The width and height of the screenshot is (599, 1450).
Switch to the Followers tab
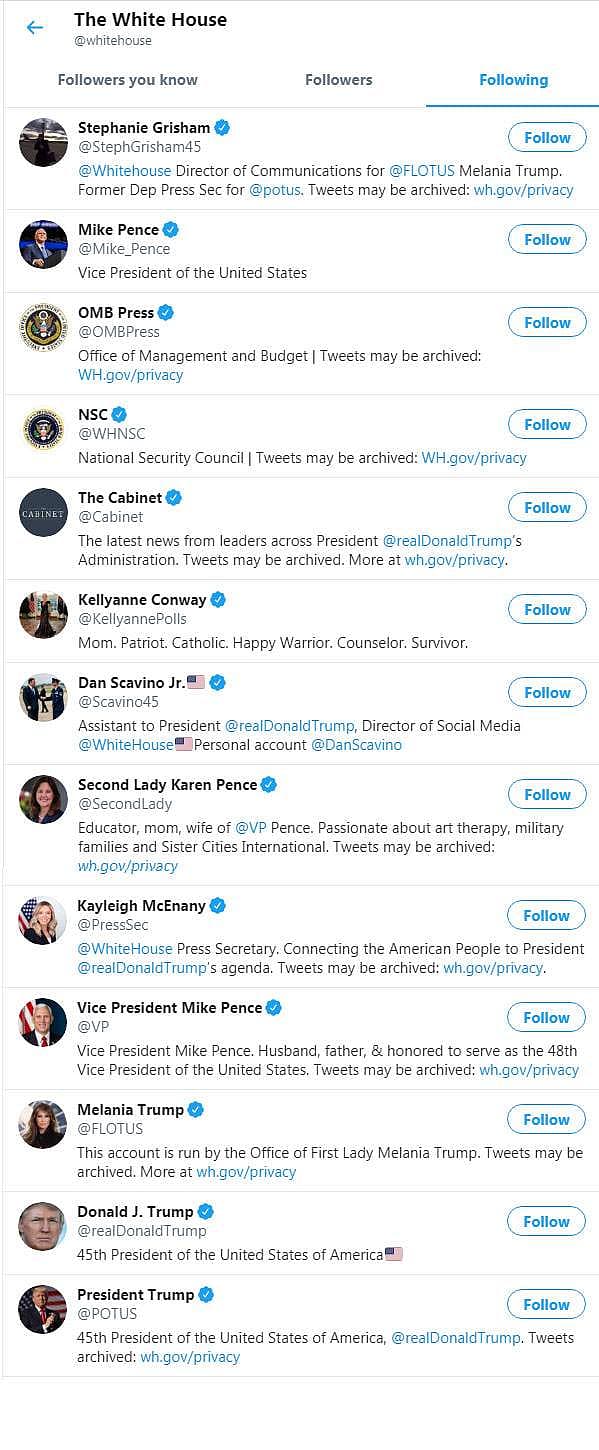tap(338, 80)
